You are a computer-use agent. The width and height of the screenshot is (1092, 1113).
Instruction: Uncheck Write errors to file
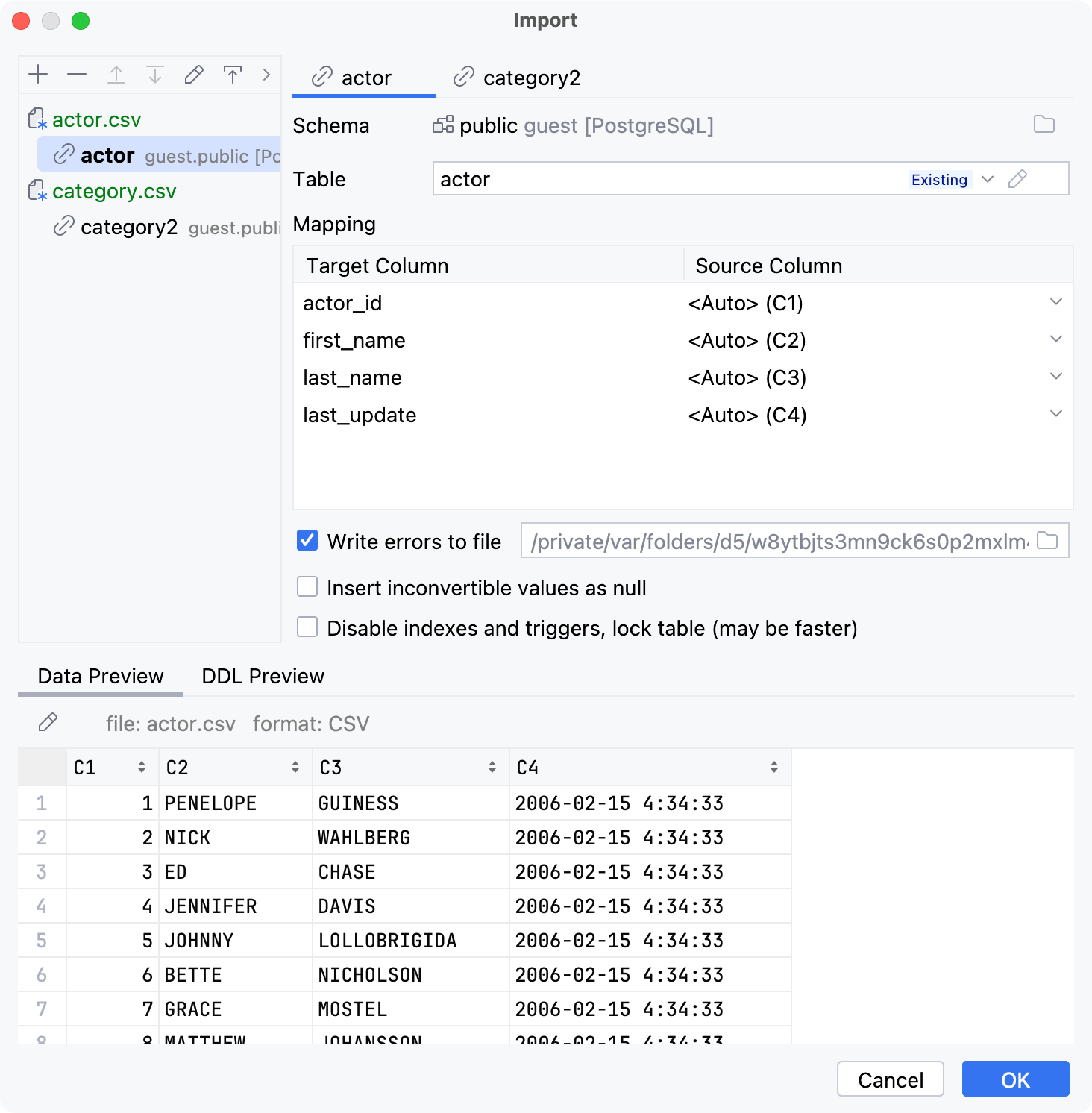click(x=307, y=541)
